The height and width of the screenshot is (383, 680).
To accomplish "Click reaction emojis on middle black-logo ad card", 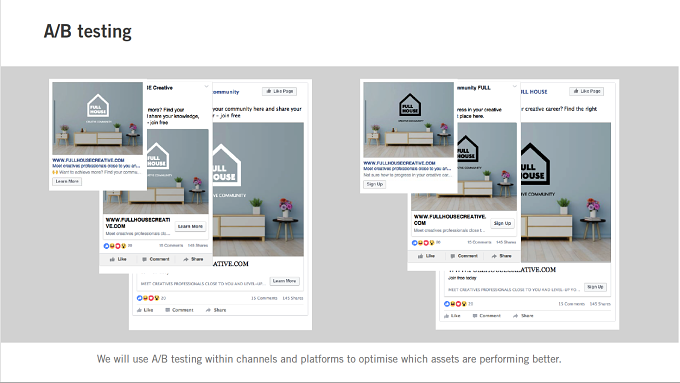I will coord(423,243).
